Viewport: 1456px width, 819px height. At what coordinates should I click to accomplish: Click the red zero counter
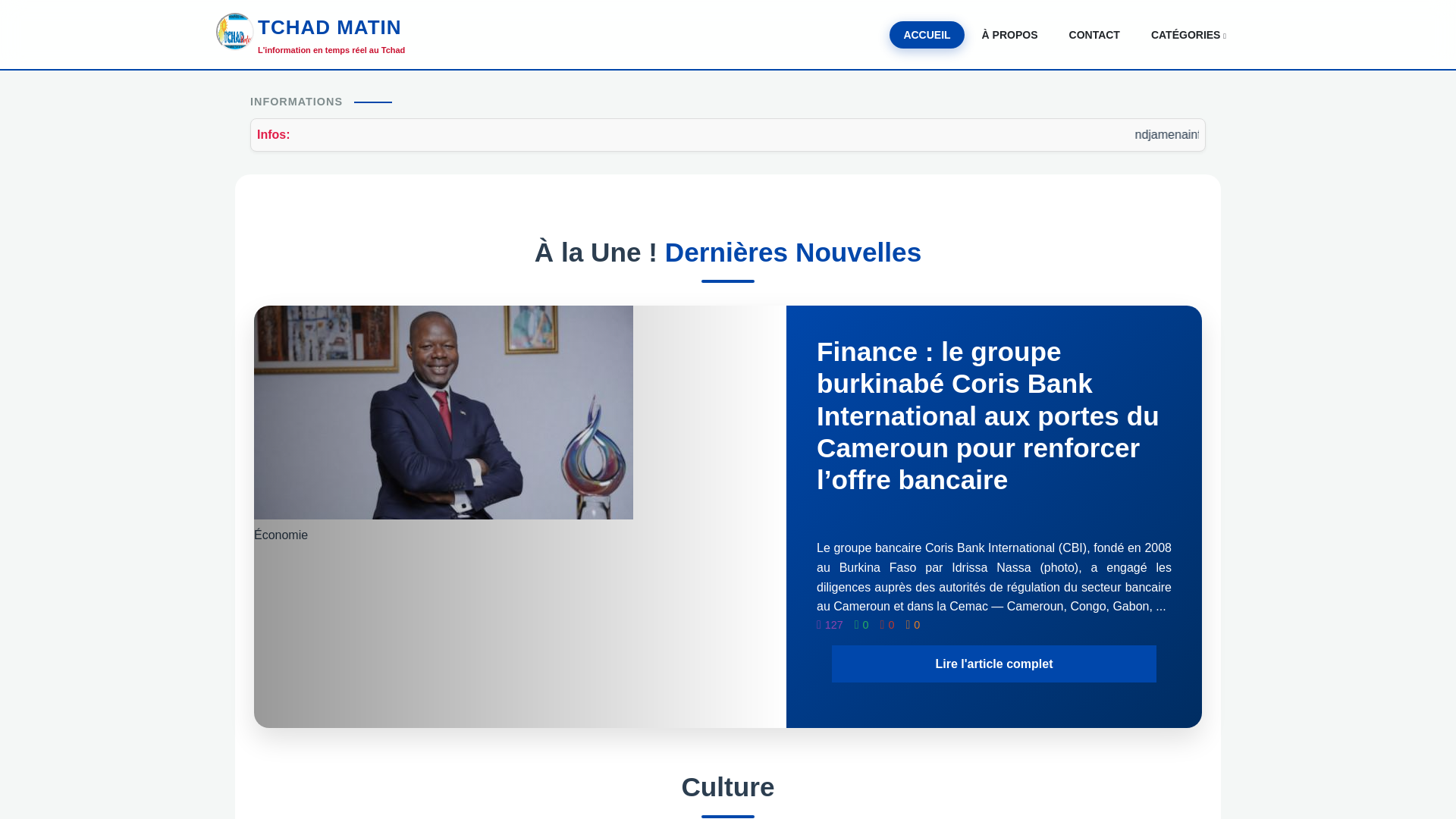click(x=887, y=626)
